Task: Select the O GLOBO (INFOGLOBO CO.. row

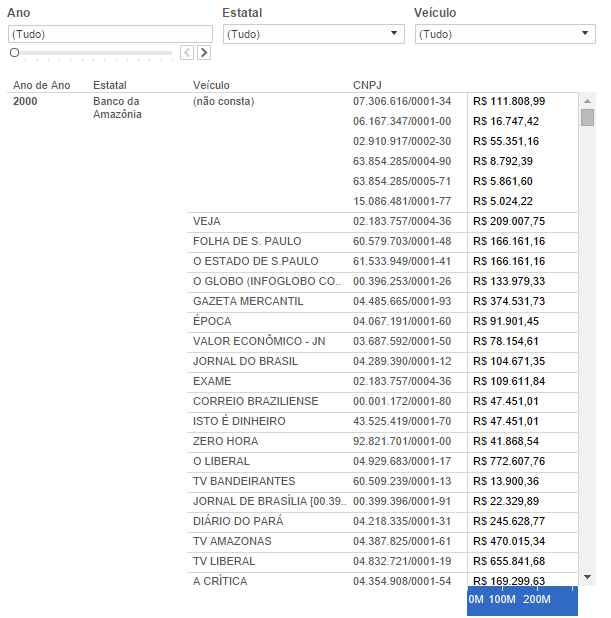Action: [x=267, y=281]
